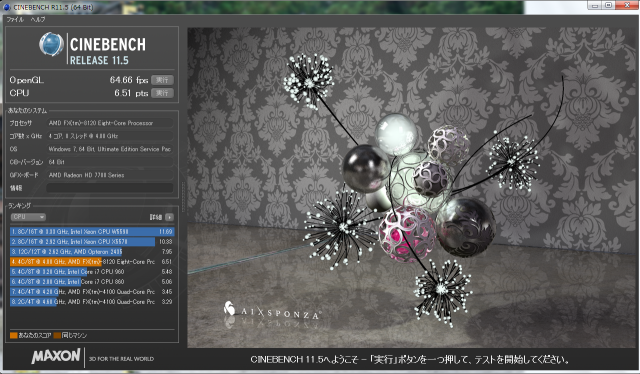
Task: Select ranking row Intel Core i7 CPU 960
Action: point(92,272)
